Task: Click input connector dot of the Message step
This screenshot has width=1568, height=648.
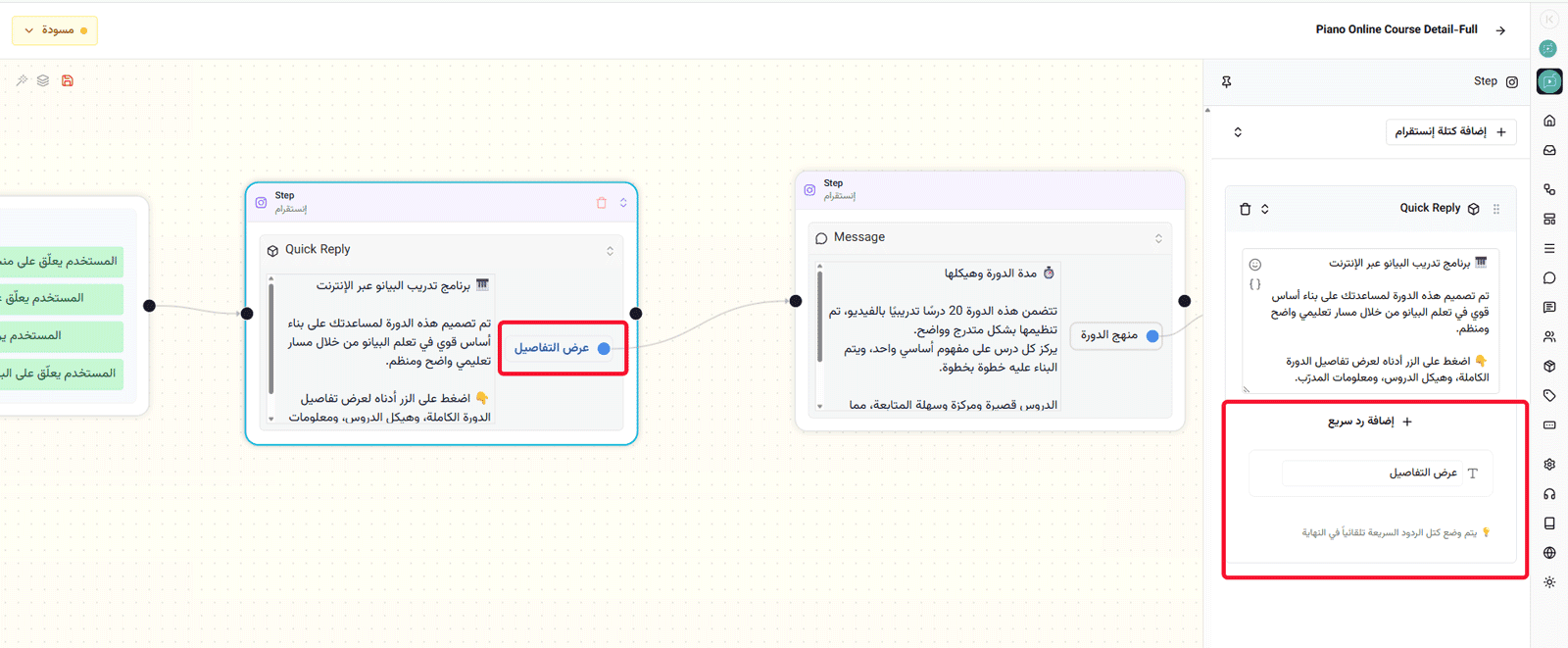Action: (x=796, y=301)
